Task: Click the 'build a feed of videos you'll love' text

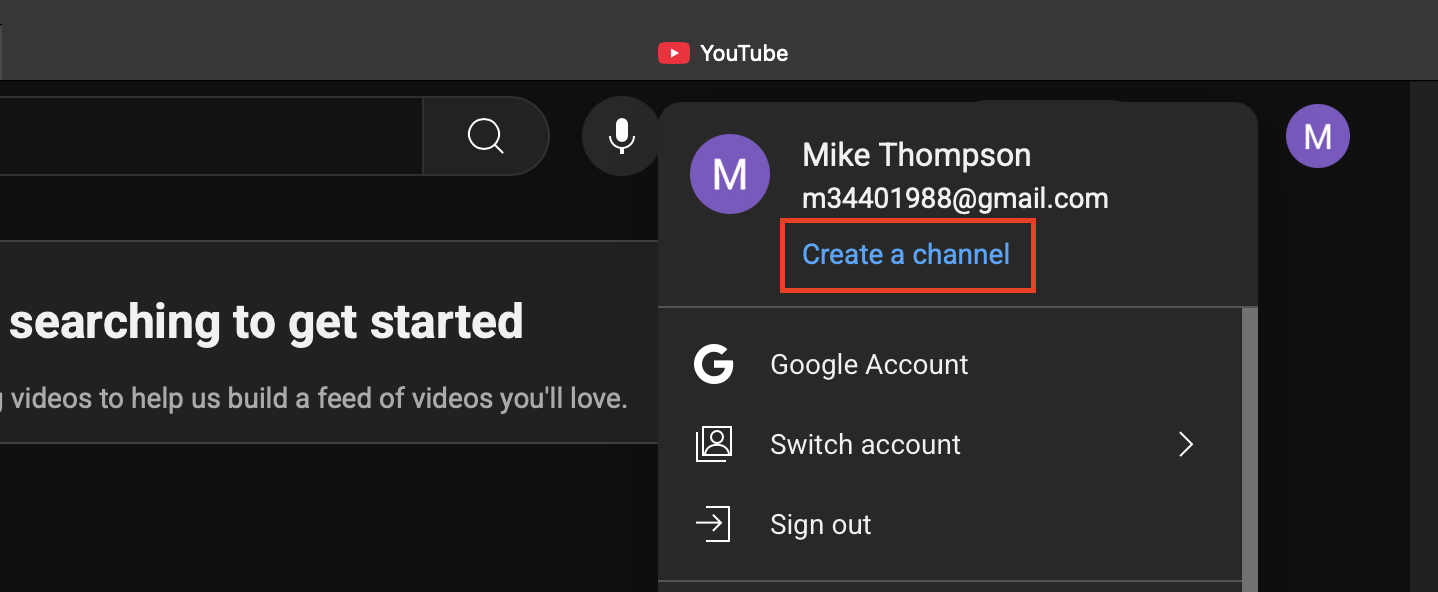Action: point(427,399)
